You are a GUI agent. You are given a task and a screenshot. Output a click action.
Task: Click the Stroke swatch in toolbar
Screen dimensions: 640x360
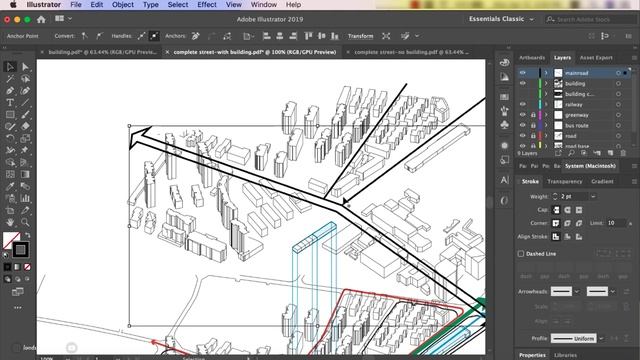pyautogui.click(x=20, y=250)
